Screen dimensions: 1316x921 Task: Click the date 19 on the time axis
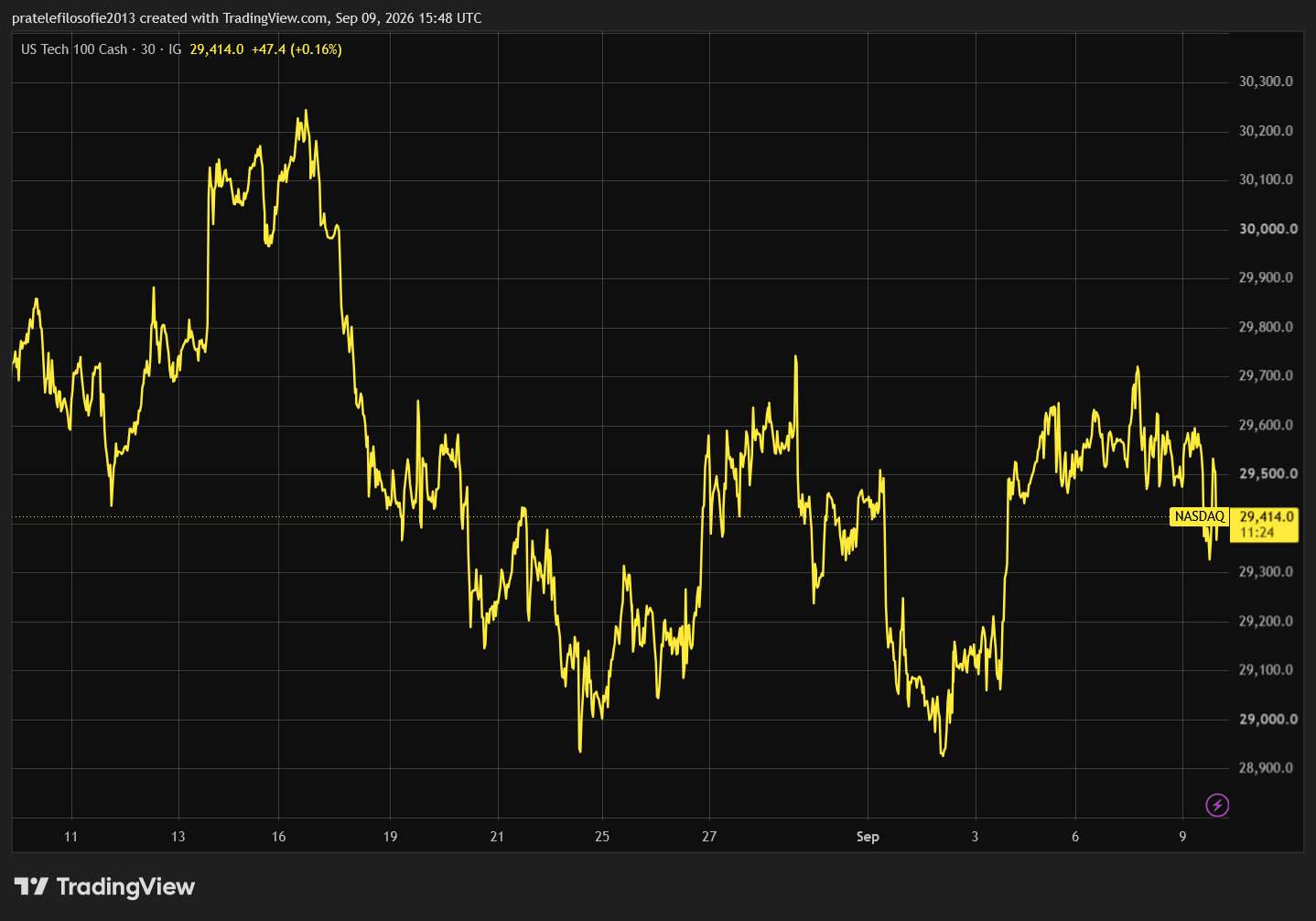[x=390, y=837]
